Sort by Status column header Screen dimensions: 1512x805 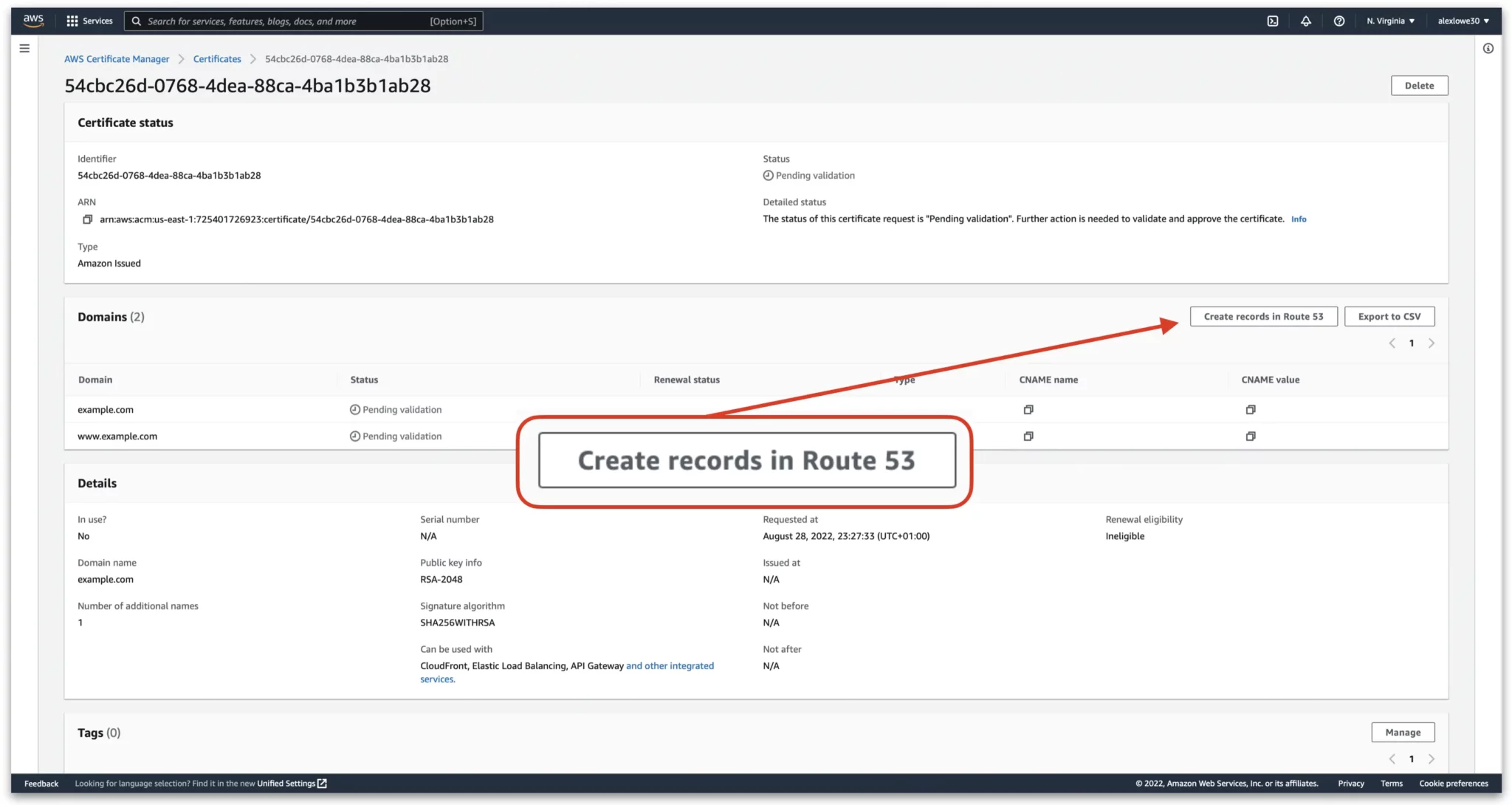tap(364, 380)
